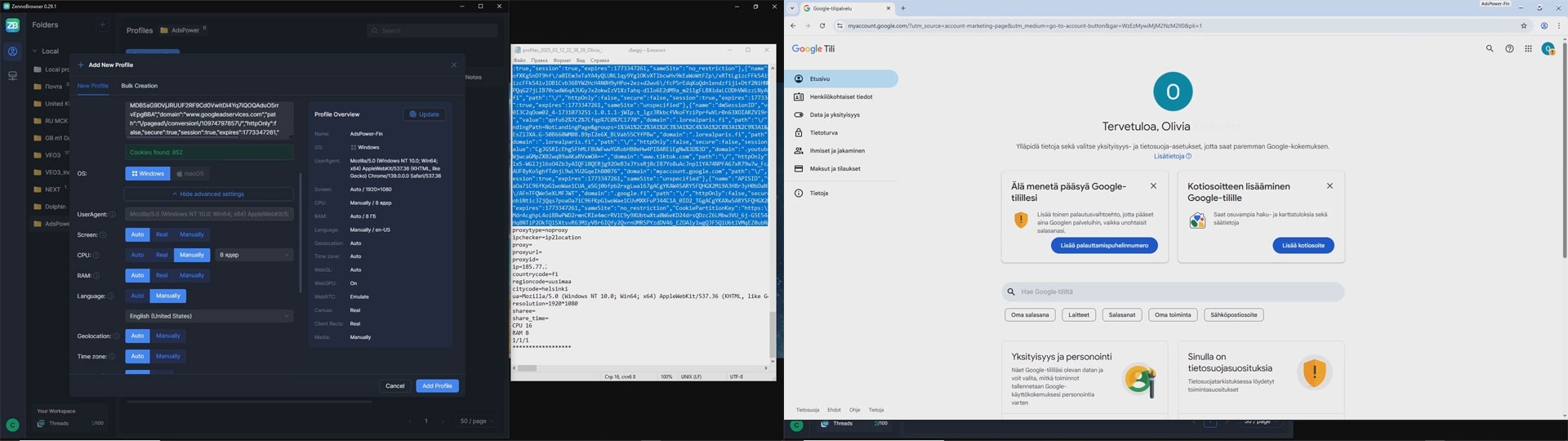Open Profiles section icon in ZennoBrowser sidebar
Viewport: 1568px width, 441px height.
click(x=12, y=51)
